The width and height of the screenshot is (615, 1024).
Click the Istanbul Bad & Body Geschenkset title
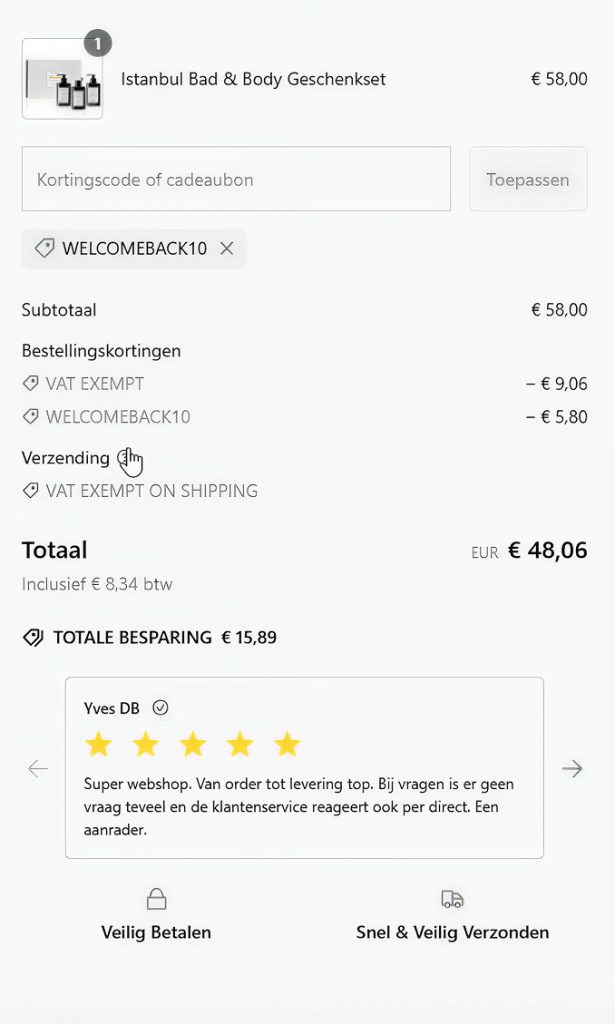pos(253,80)
